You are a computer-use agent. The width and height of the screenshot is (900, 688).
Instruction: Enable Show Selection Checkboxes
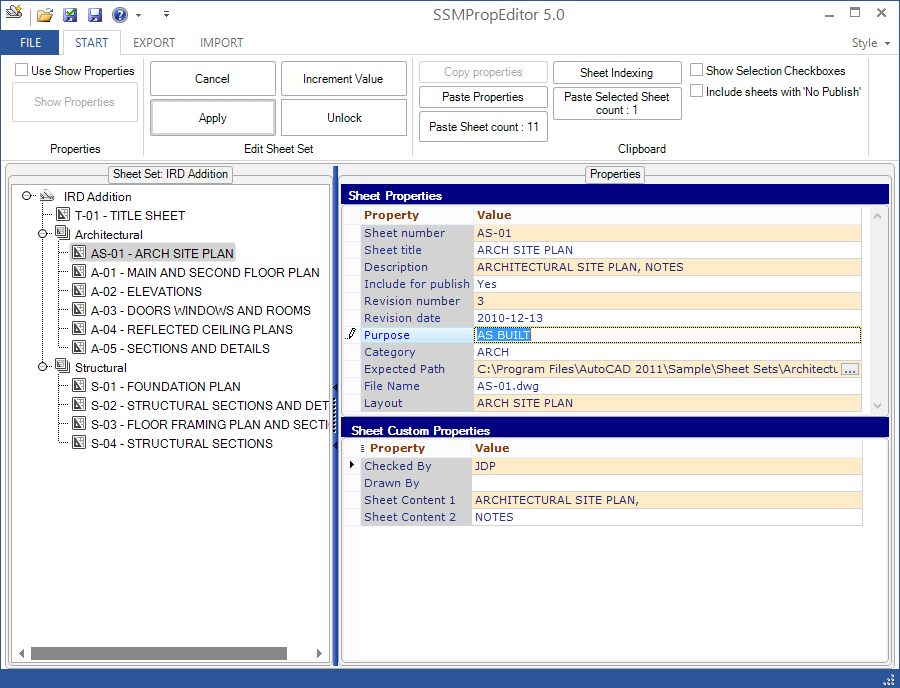tap(696, 70)
